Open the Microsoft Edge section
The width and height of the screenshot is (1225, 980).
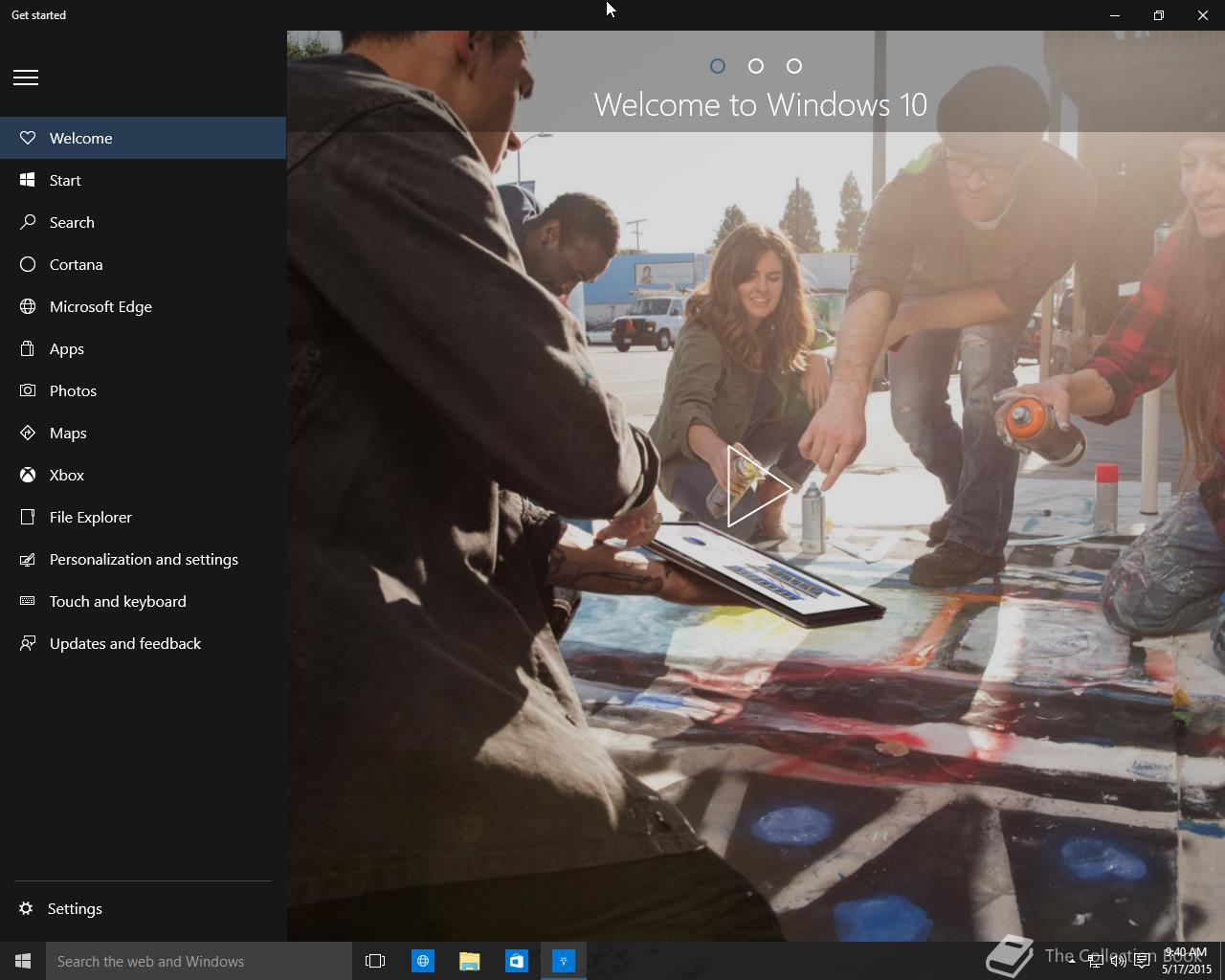click(x=144, y=306)
